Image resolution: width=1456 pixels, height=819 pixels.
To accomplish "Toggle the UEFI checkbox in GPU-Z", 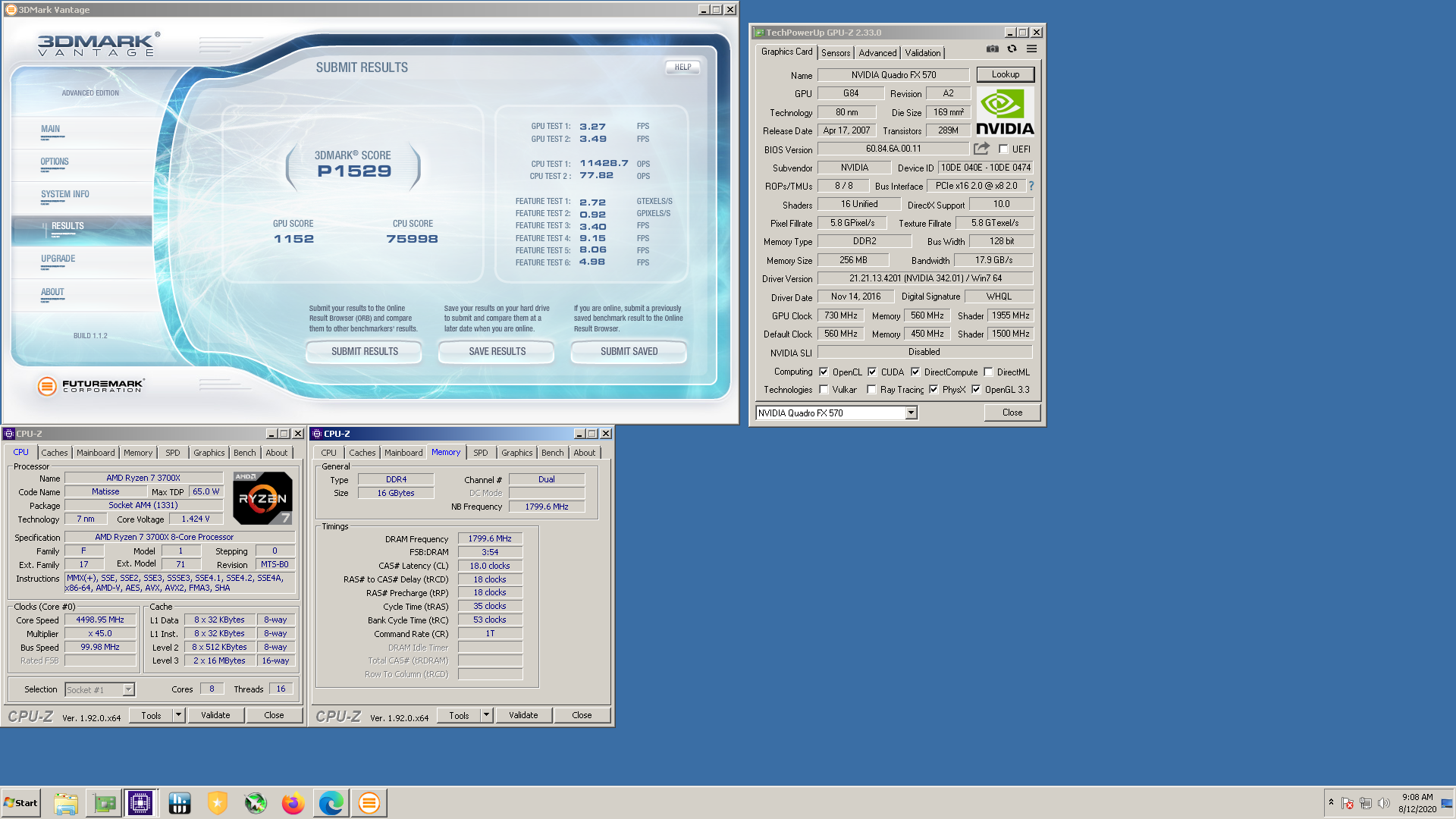I will (1003, 149).
